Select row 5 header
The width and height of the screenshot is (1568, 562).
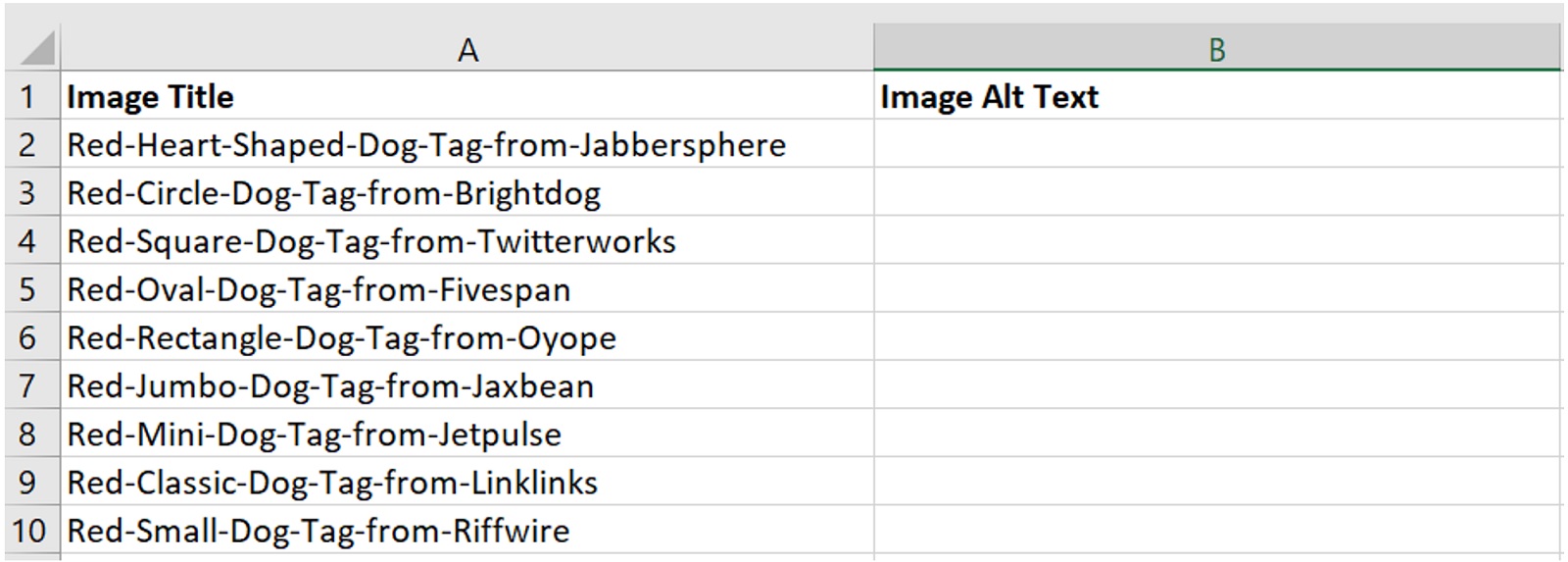(28, 289)
